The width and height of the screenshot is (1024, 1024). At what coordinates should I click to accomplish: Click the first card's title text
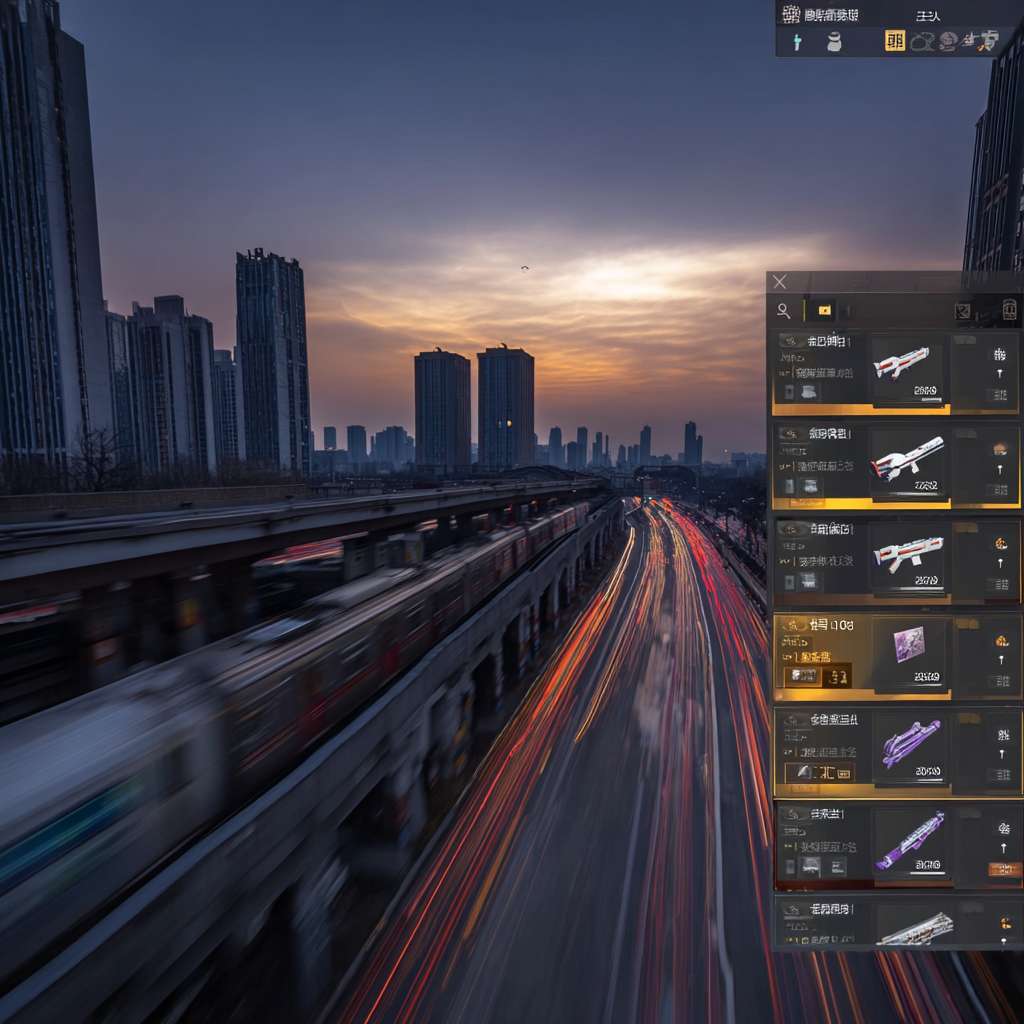click(x=827, y=342)
